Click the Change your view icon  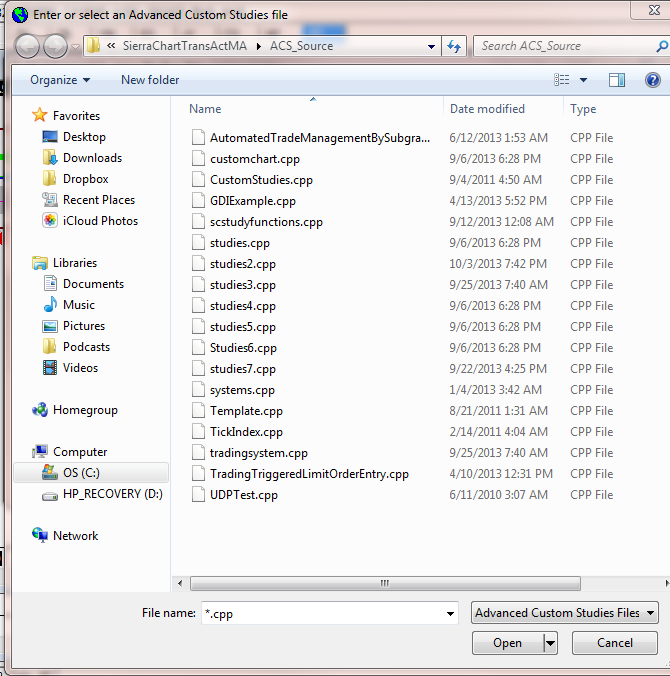point(561,80)
